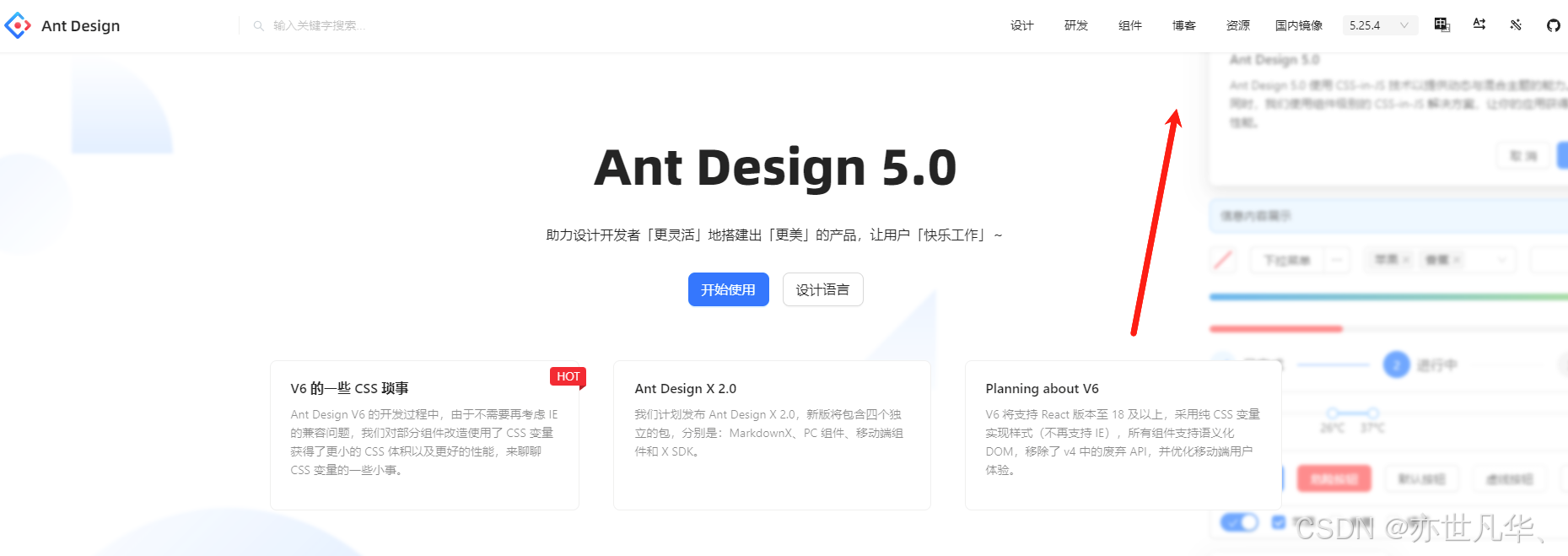Open the 资源 menu item
Image resolution: width=1568 pixels, height=556 pixels.
(1237, 25)
